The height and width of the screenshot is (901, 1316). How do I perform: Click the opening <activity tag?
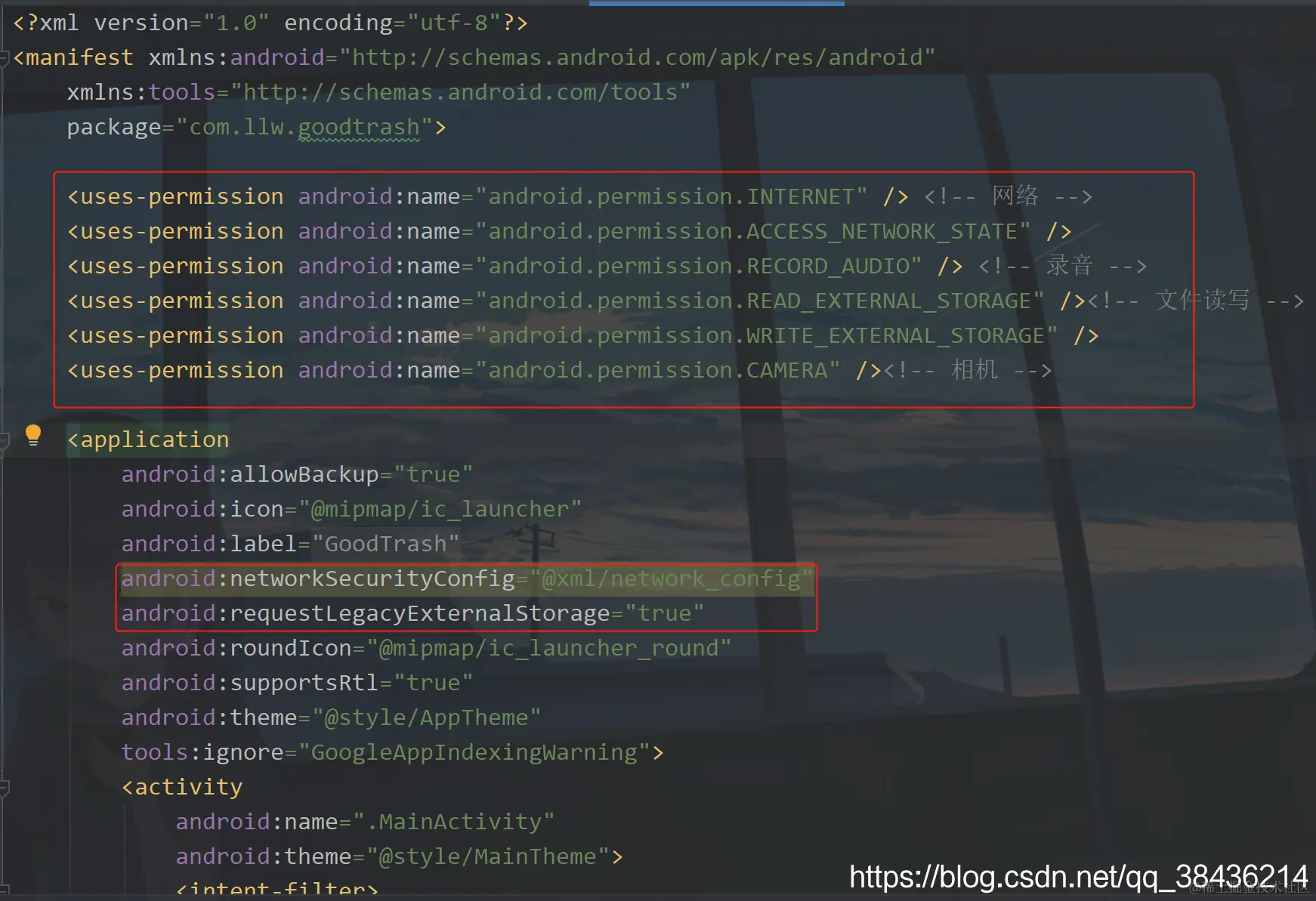click(x=182, y=787)
